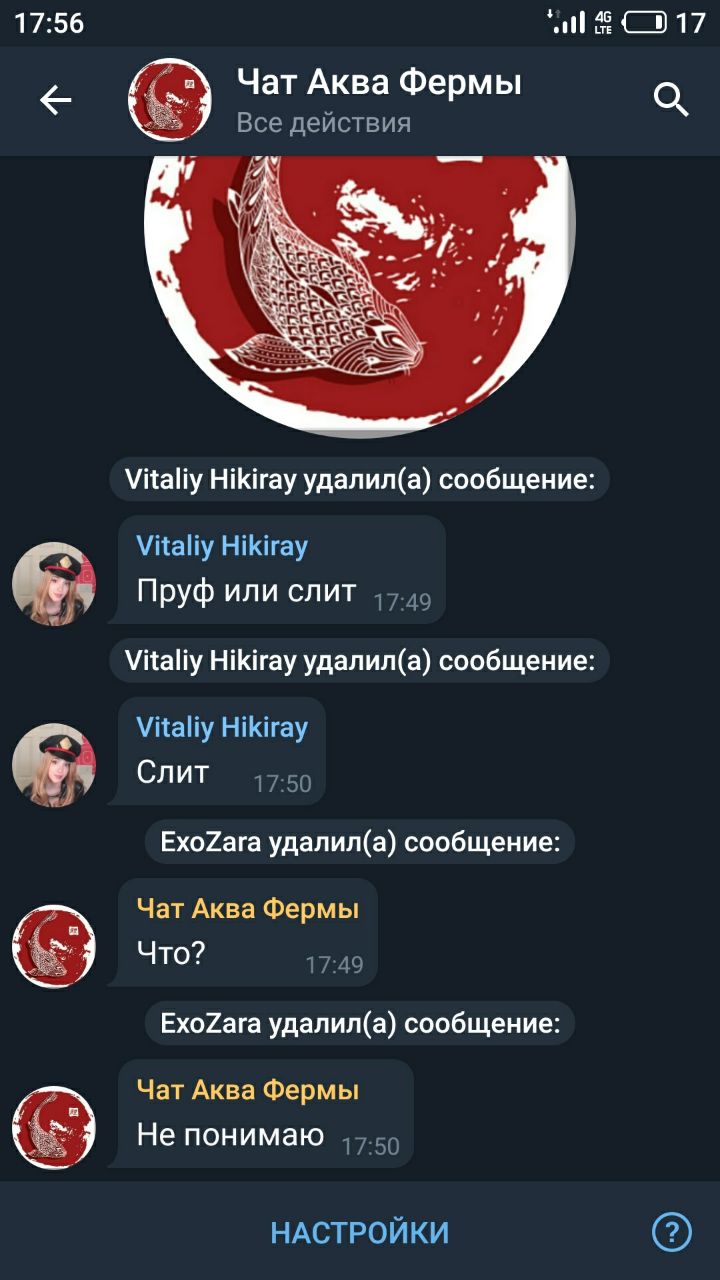Tap last 'ExoZara удалил(а) сообщение' notice
720x1280 pixels.
(x=360, y=1023)
